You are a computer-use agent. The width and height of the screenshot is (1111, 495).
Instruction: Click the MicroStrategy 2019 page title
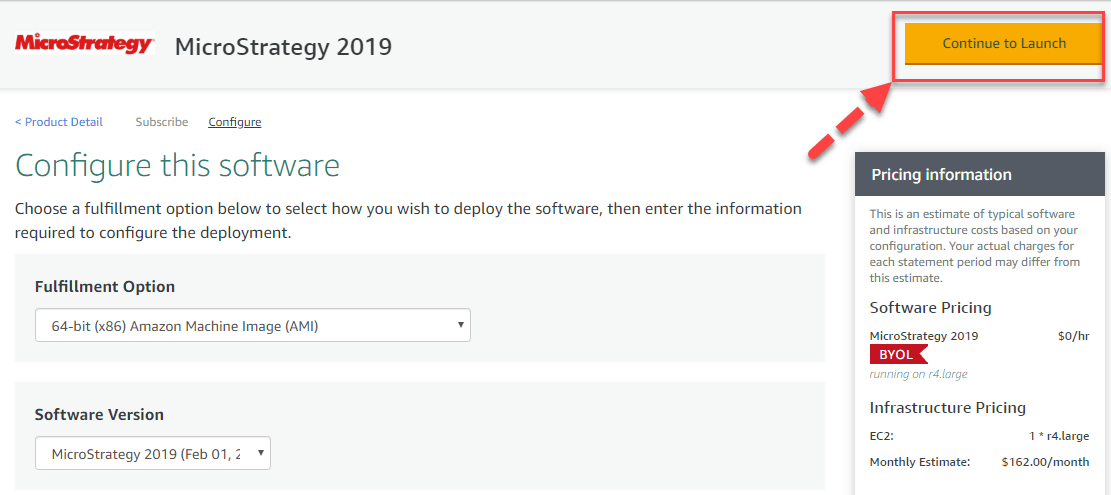[283, 46]
